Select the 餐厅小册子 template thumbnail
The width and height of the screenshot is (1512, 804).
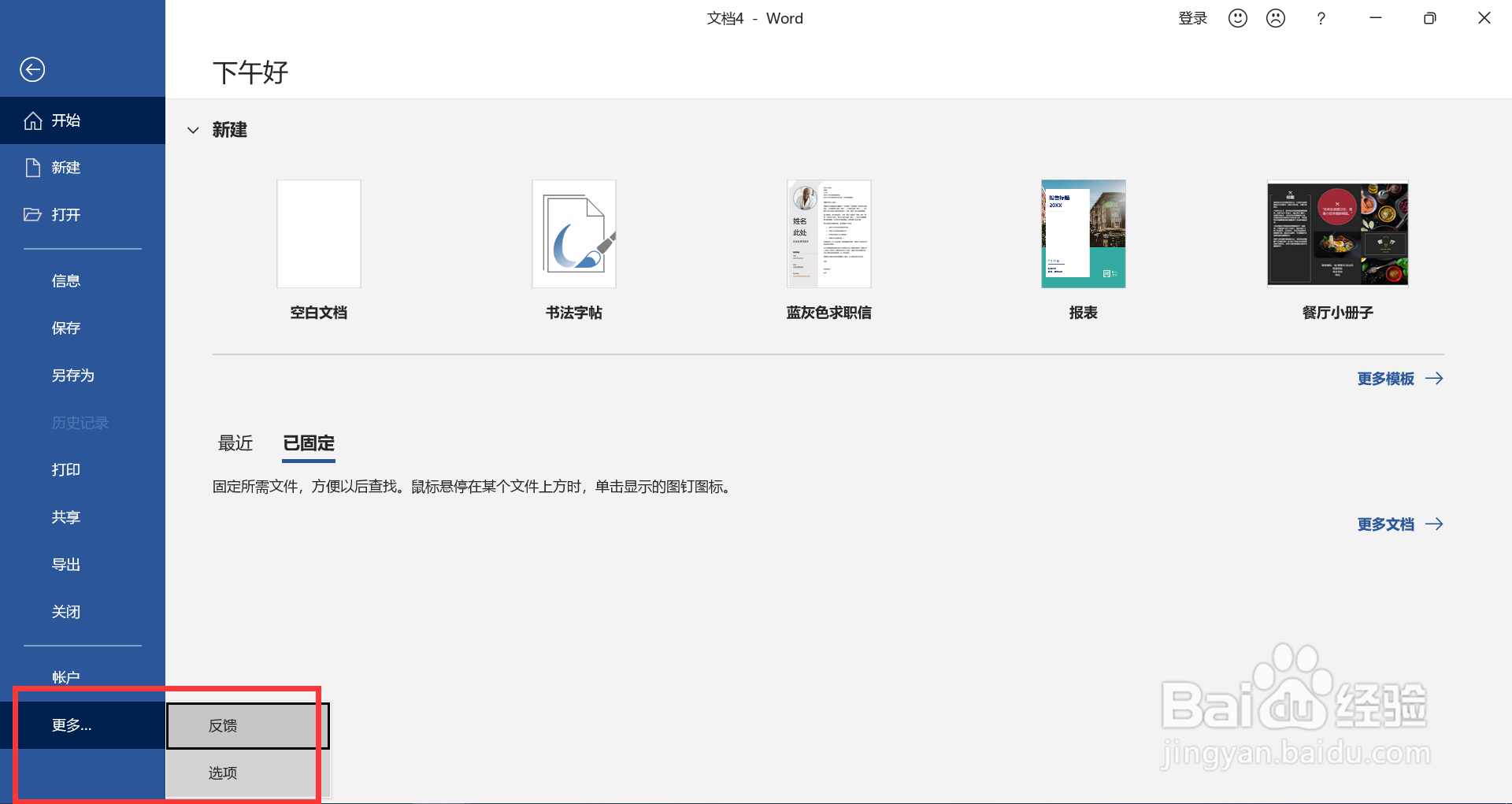click(1338, 234)
